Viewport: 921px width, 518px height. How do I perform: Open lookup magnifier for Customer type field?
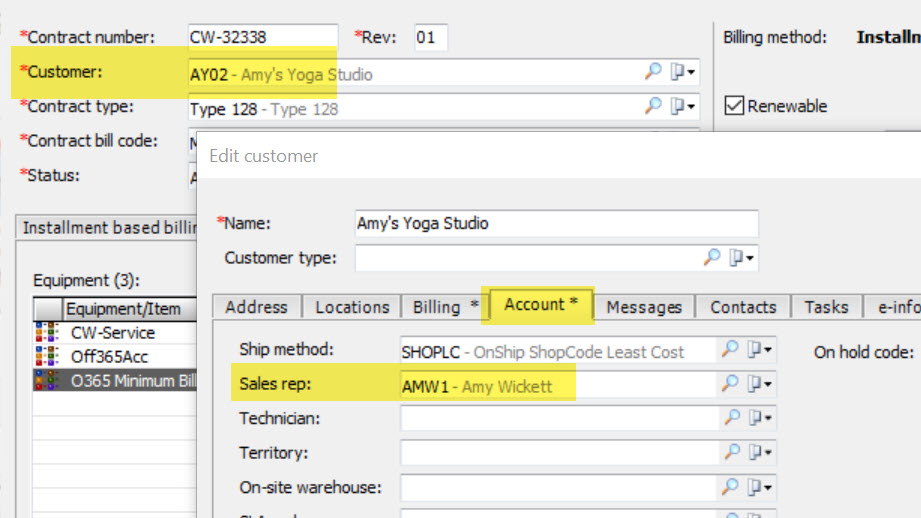(x=712, y=257)
